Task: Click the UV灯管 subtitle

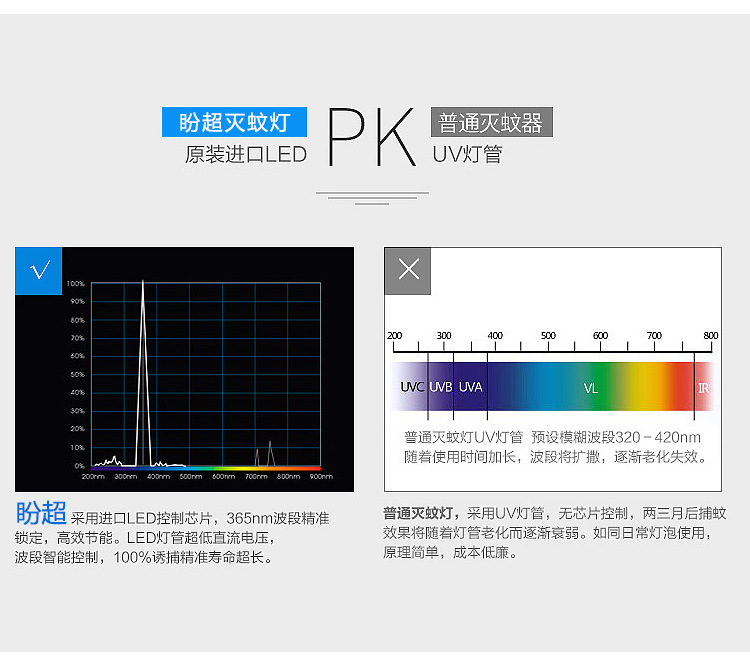Action: 467,154
